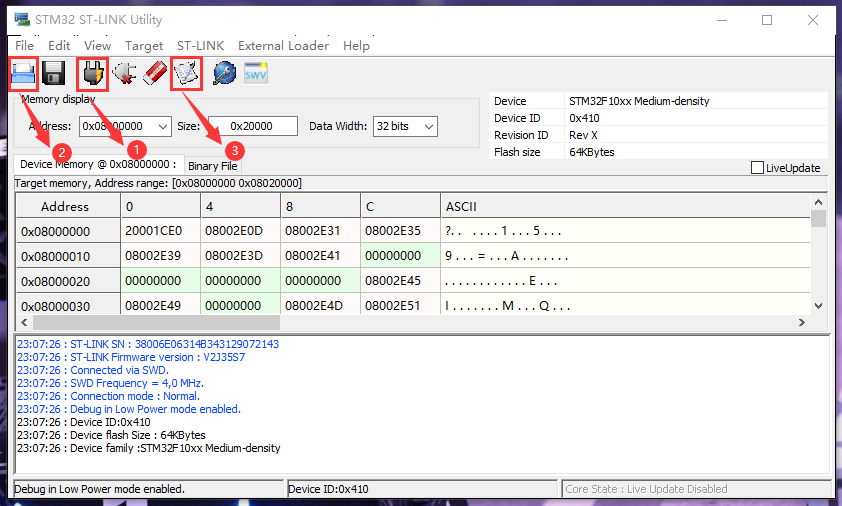Click log line ST-LINK SN
842x506 pixels.
(x=148, y=344)
